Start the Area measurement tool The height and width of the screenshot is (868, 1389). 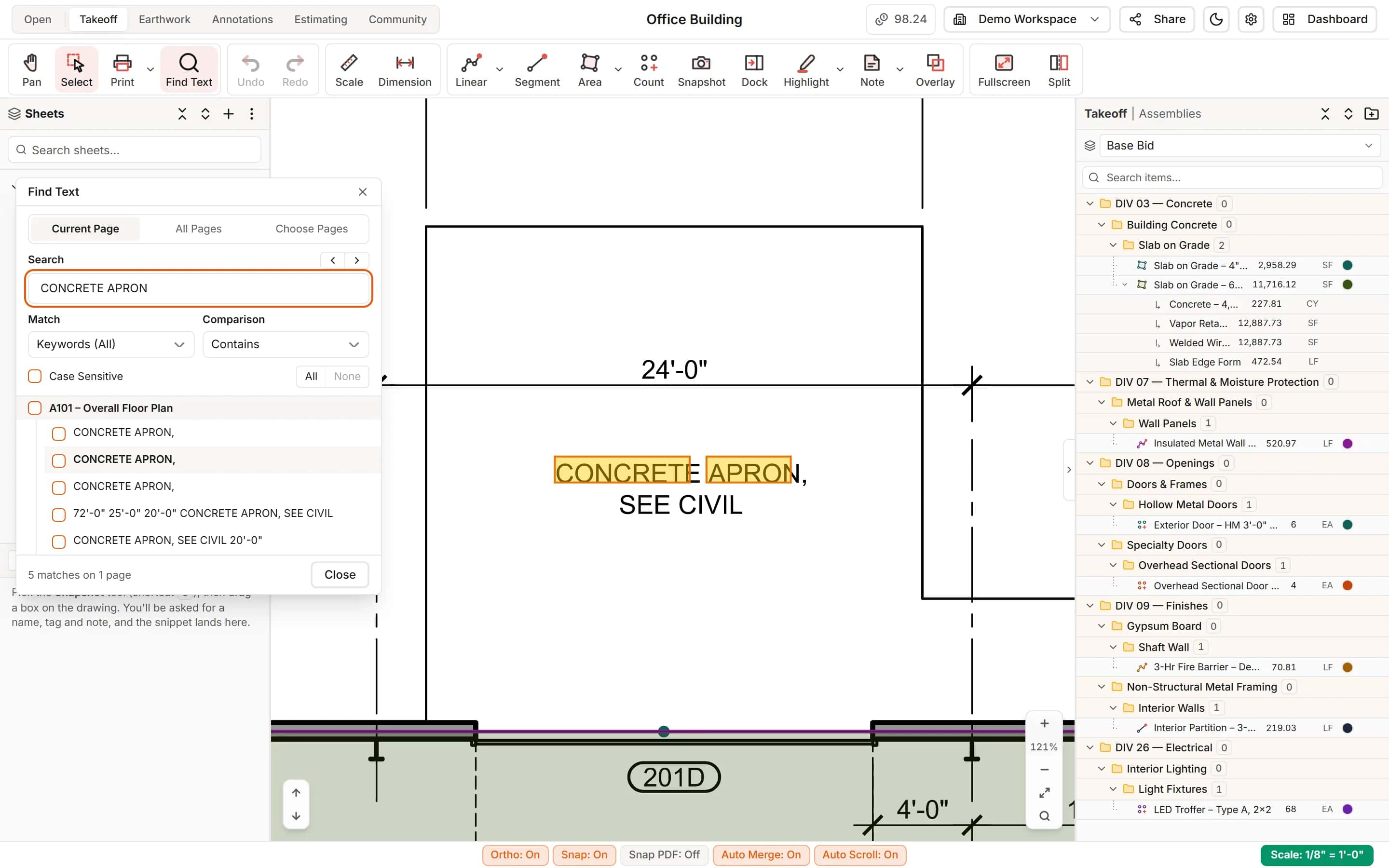click(x=589, y=69)
